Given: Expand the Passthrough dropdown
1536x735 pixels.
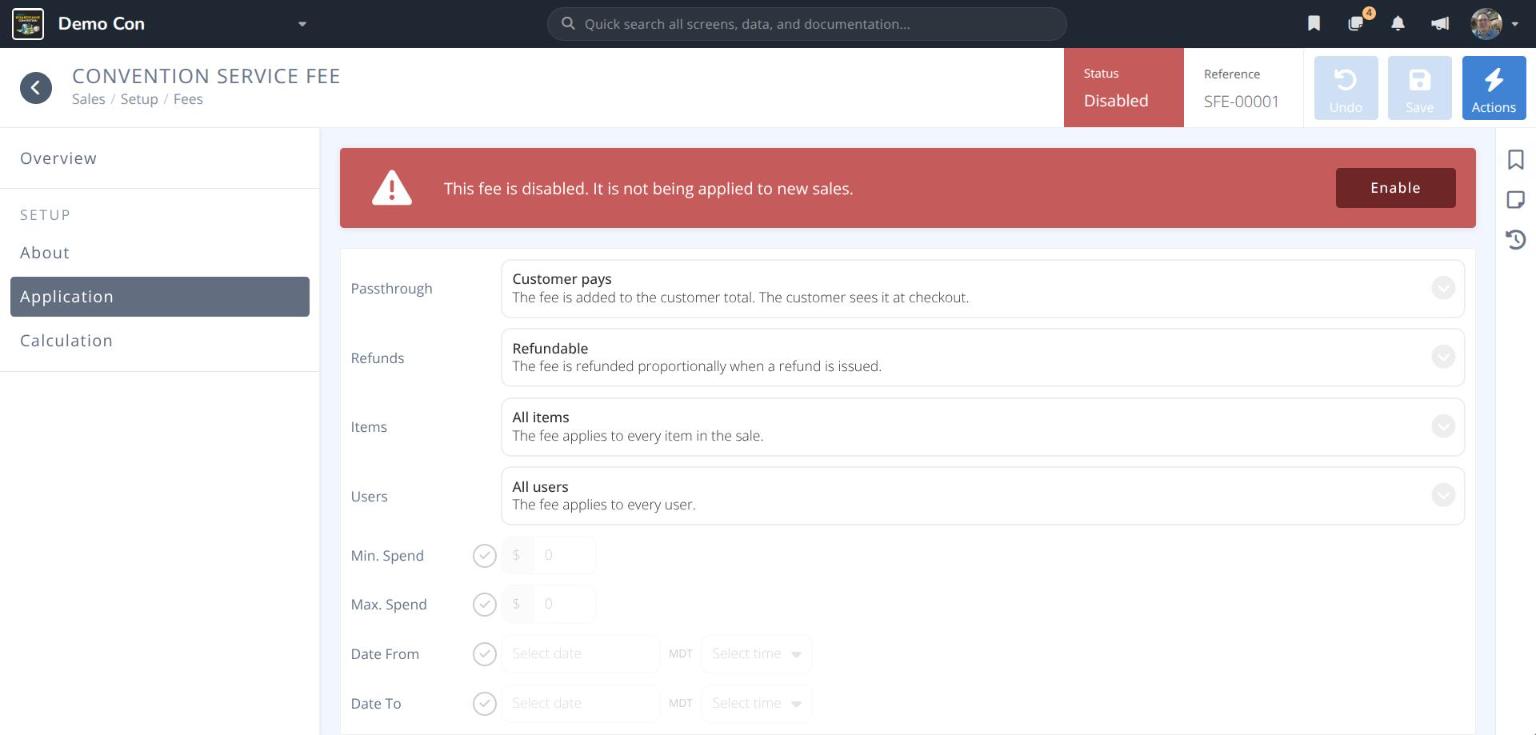Looking at the screenshot, I should coord(982,288).
